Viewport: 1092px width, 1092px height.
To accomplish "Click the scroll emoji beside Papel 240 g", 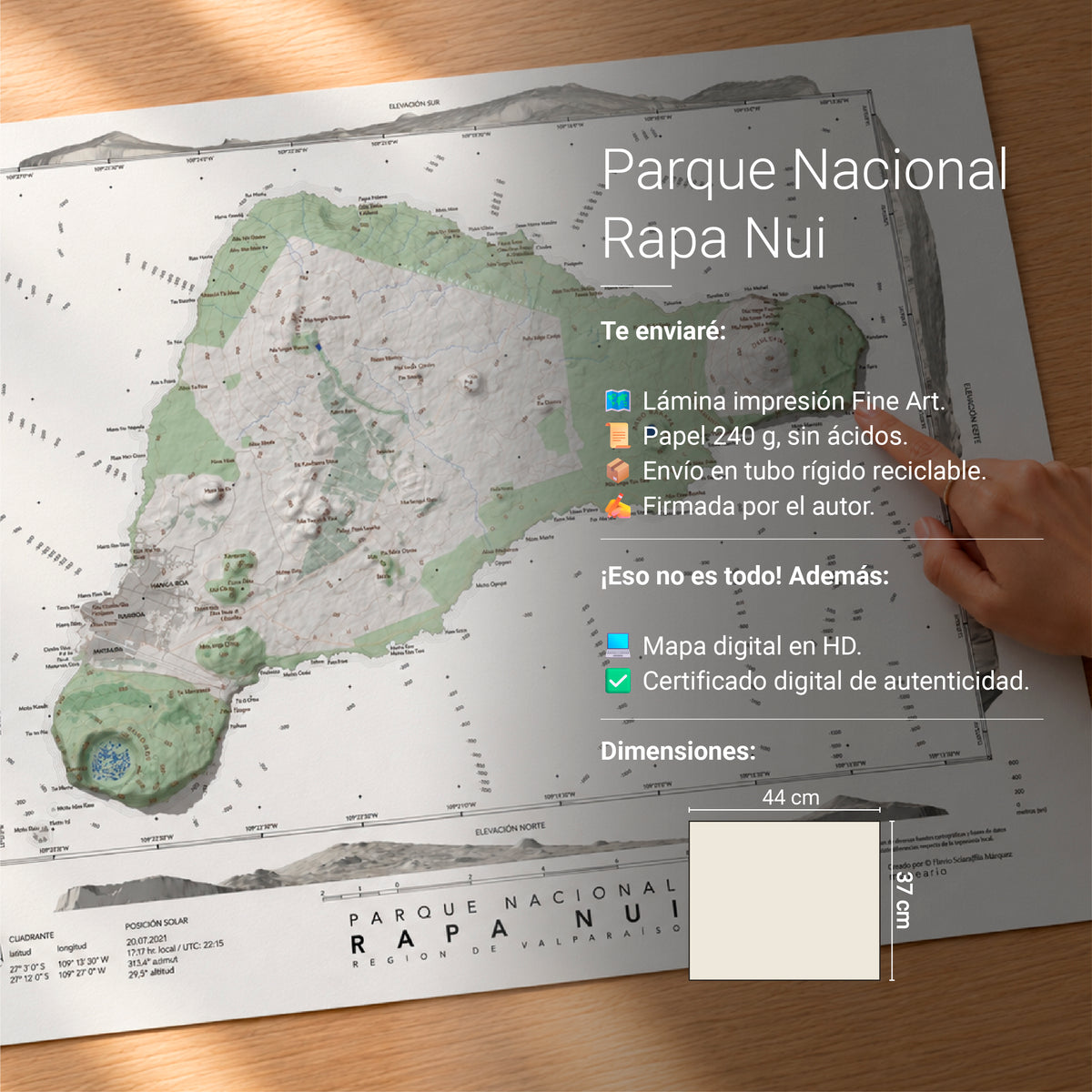I will pyautogui.click(x=618, y=436).
